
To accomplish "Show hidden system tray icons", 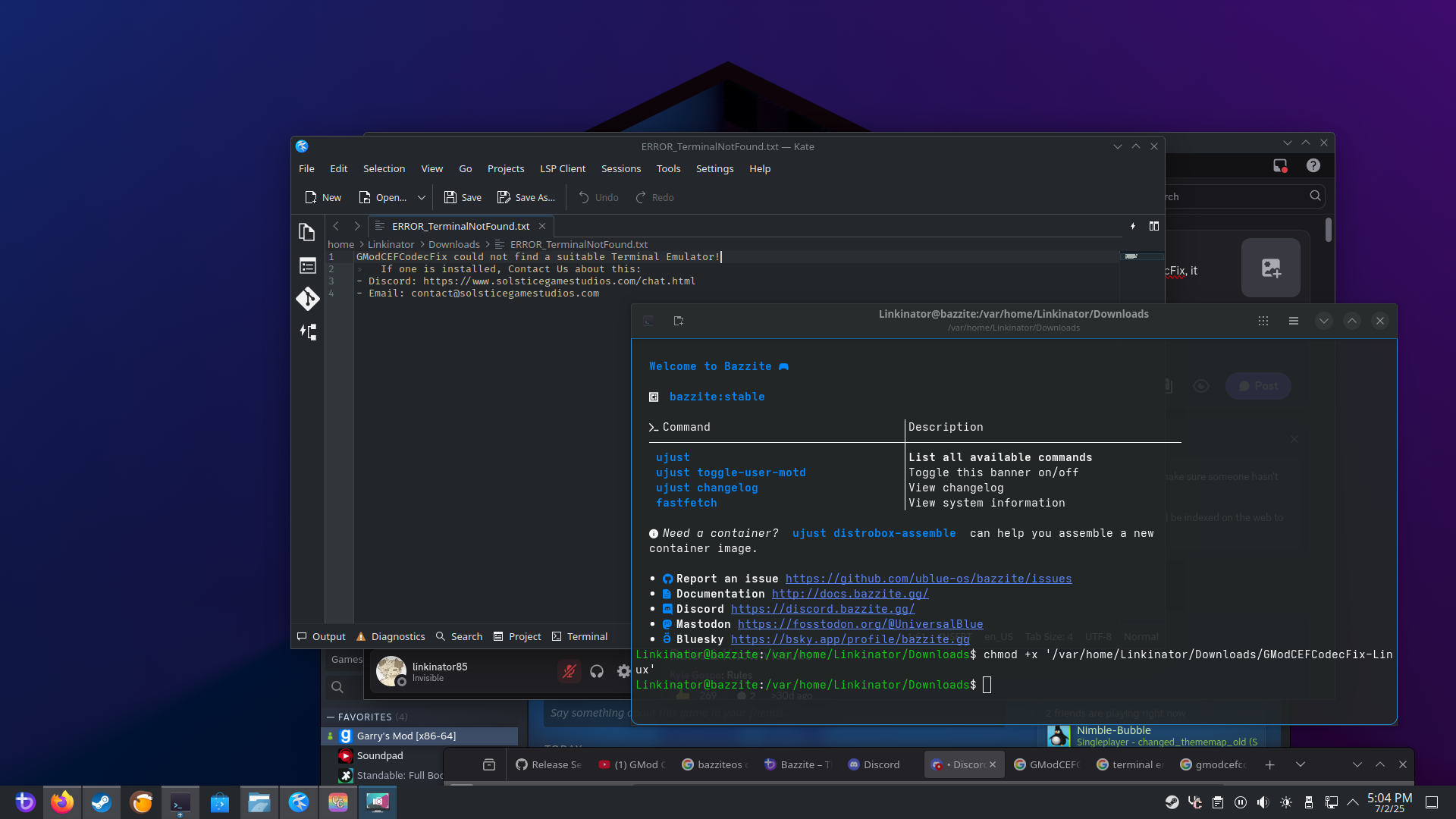I will [x=1352, y=802].
